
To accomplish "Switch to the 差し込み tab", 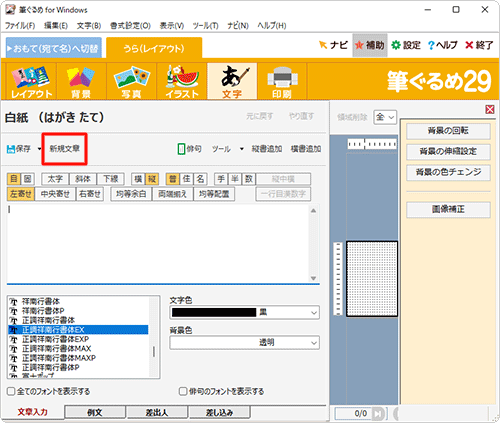I will pyautogui.click(x=219, y=412).
